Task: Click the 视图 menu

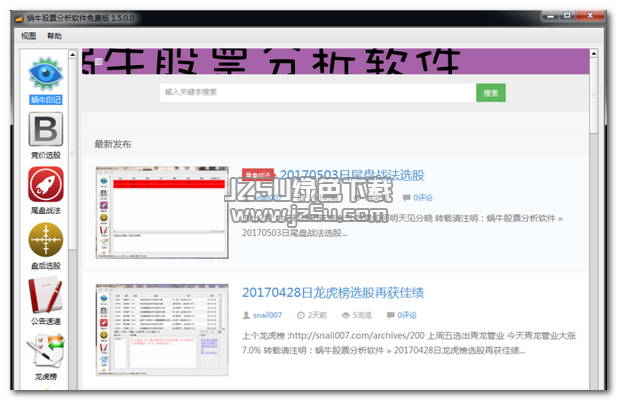Action: (28, 36)
